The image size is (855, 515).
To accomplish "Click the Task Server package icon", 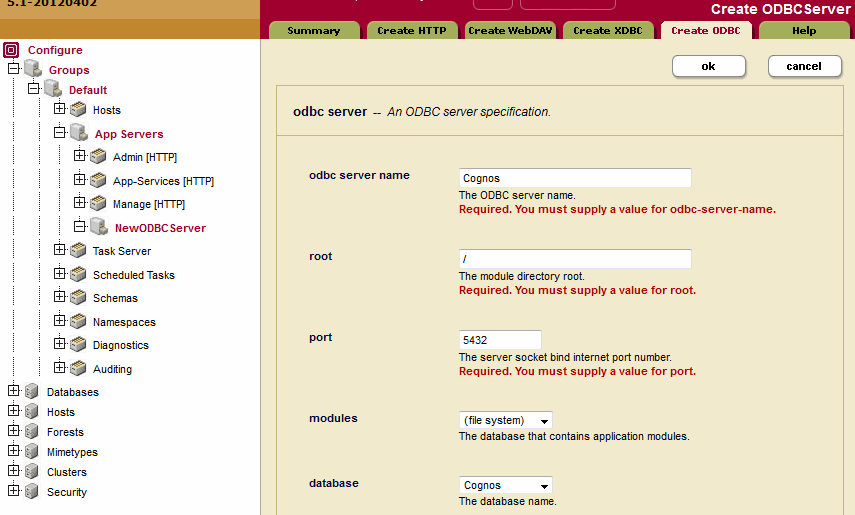I will (x=78, y=251).
